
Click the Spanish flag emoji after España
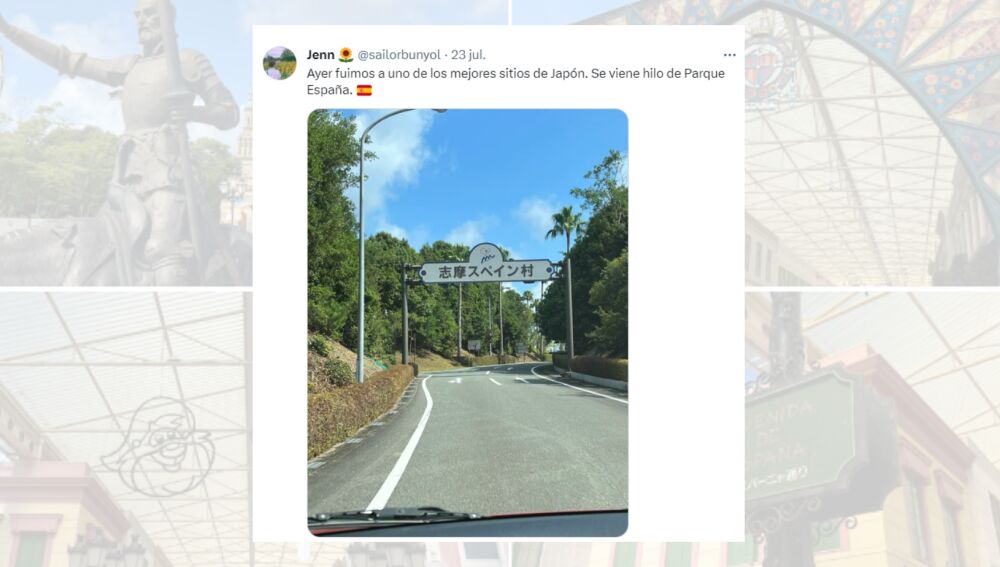click(364, 91)
